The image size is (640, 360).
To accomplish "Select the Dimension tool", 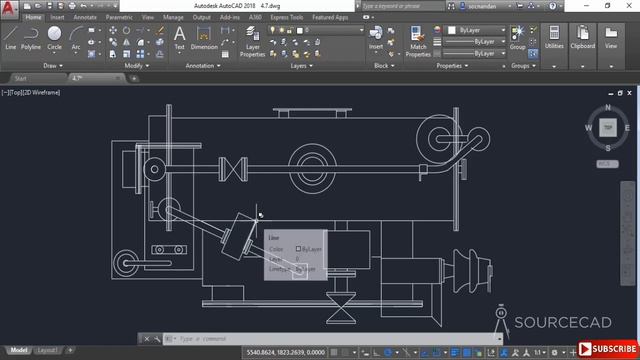I will point(204,38).
